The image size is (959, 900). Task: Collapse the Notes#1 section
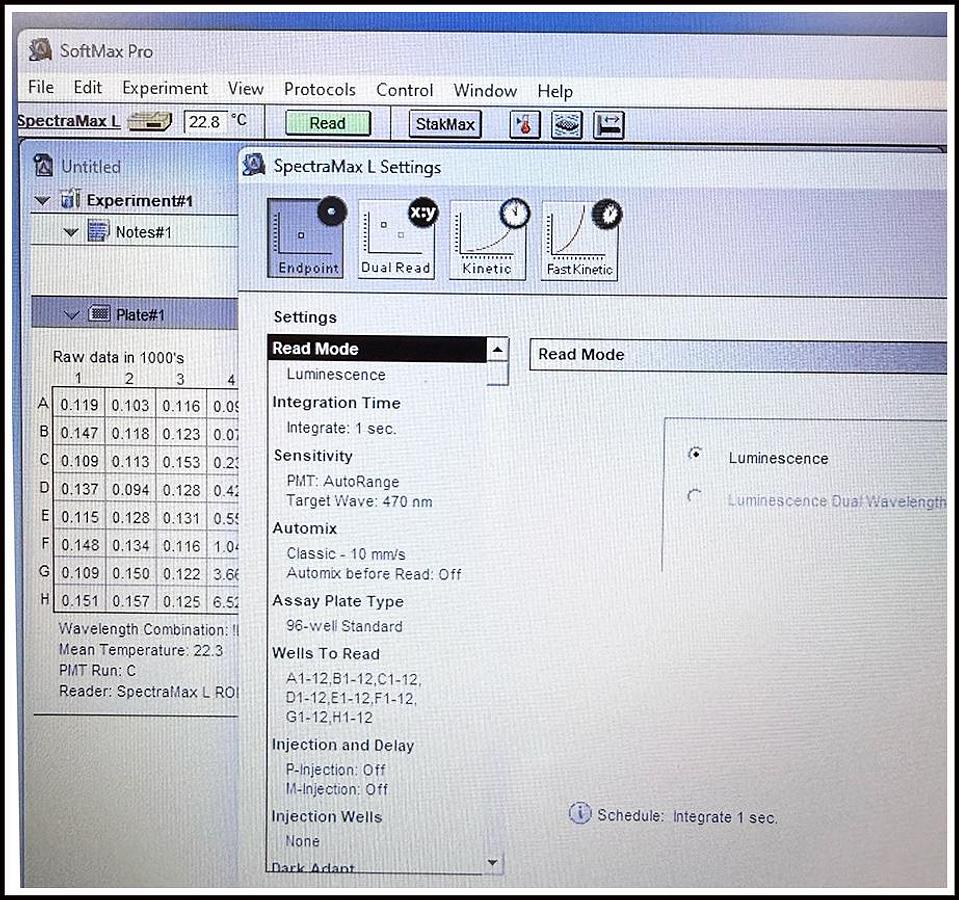pyautogui.click(x=71, y=233)
